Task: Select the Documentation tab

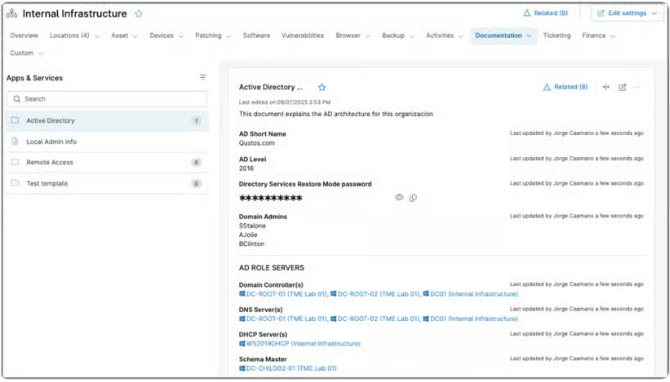Action: tap(503, 35)
